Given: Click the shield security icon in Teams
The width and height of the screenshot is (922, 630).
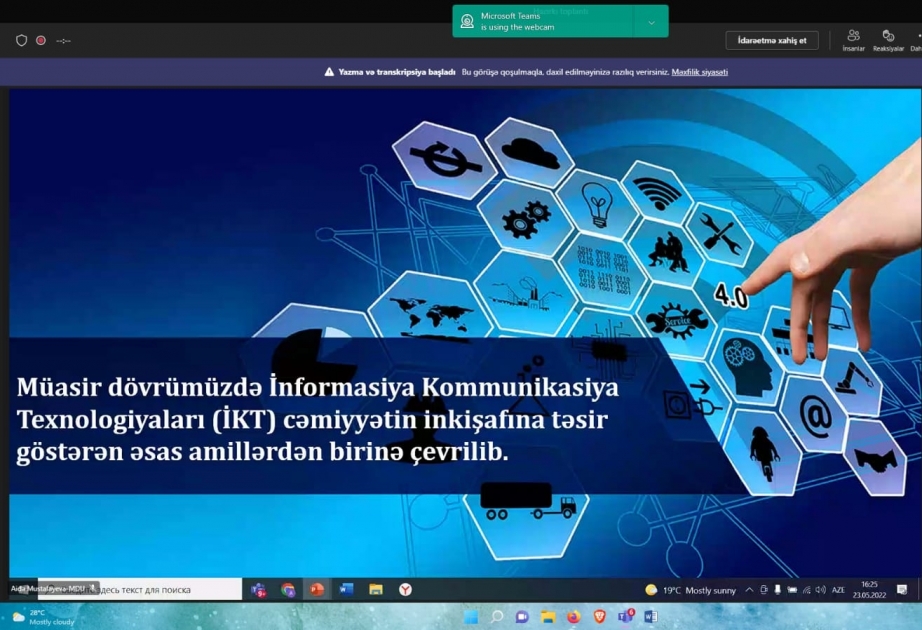Looking at the screenshot, I should (22, 41).
